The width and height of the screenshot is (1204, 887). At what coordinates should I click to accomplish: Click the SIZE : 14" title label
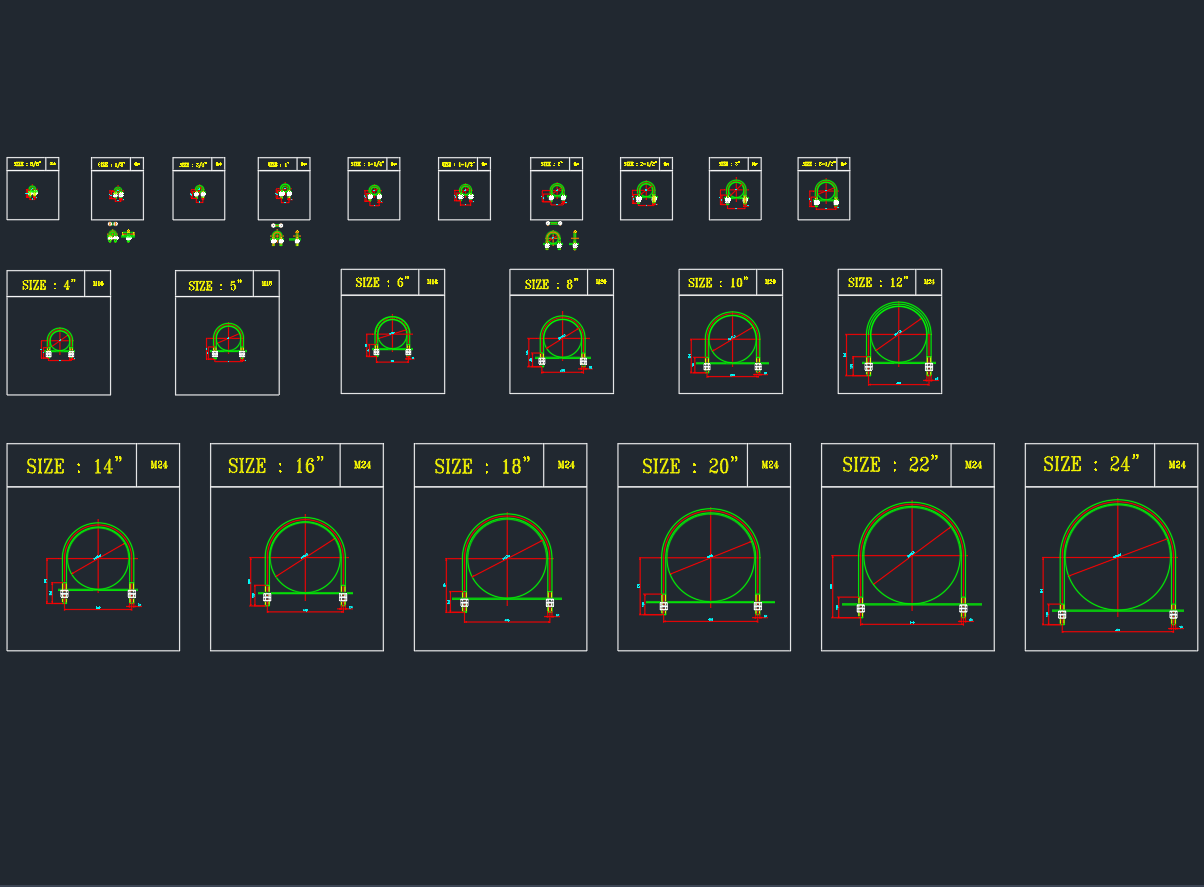click(x=73, y=466)
